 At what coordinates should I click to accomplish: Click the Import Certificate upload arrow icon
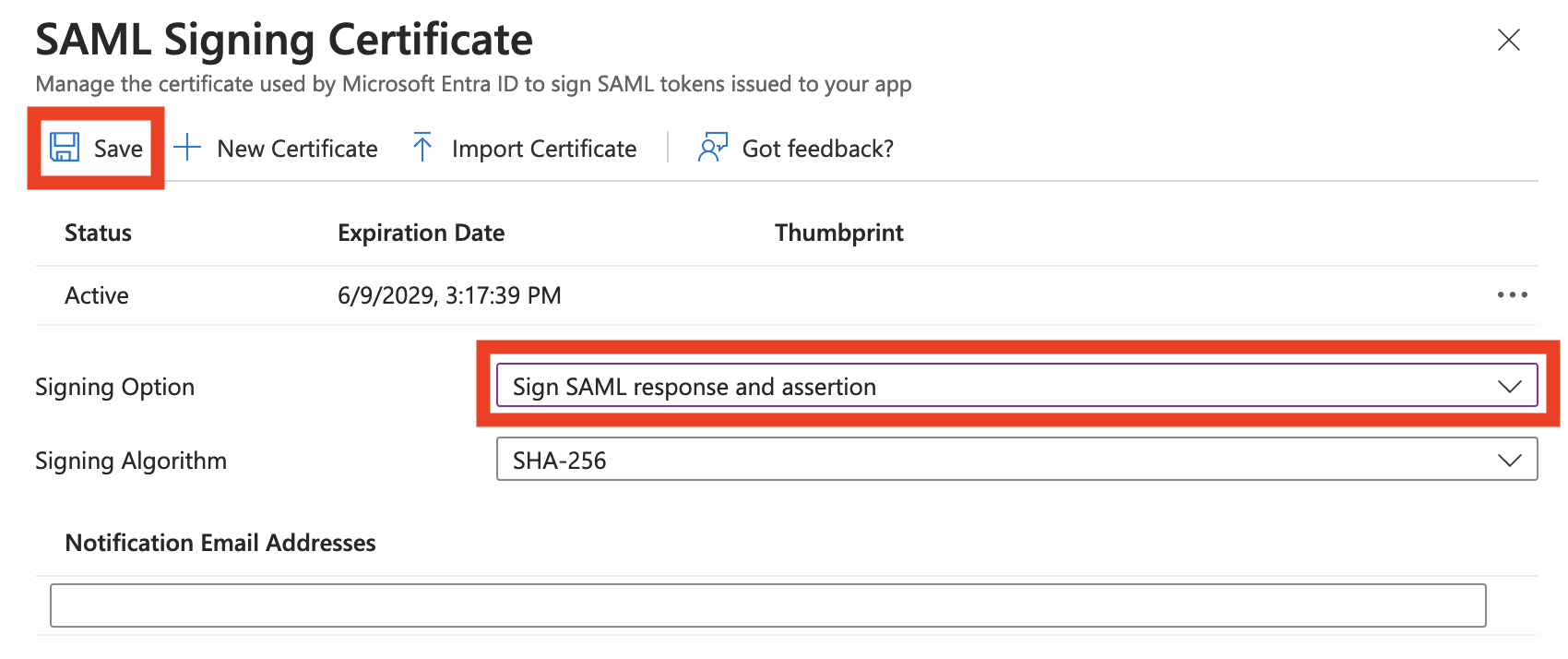point(422,147)
